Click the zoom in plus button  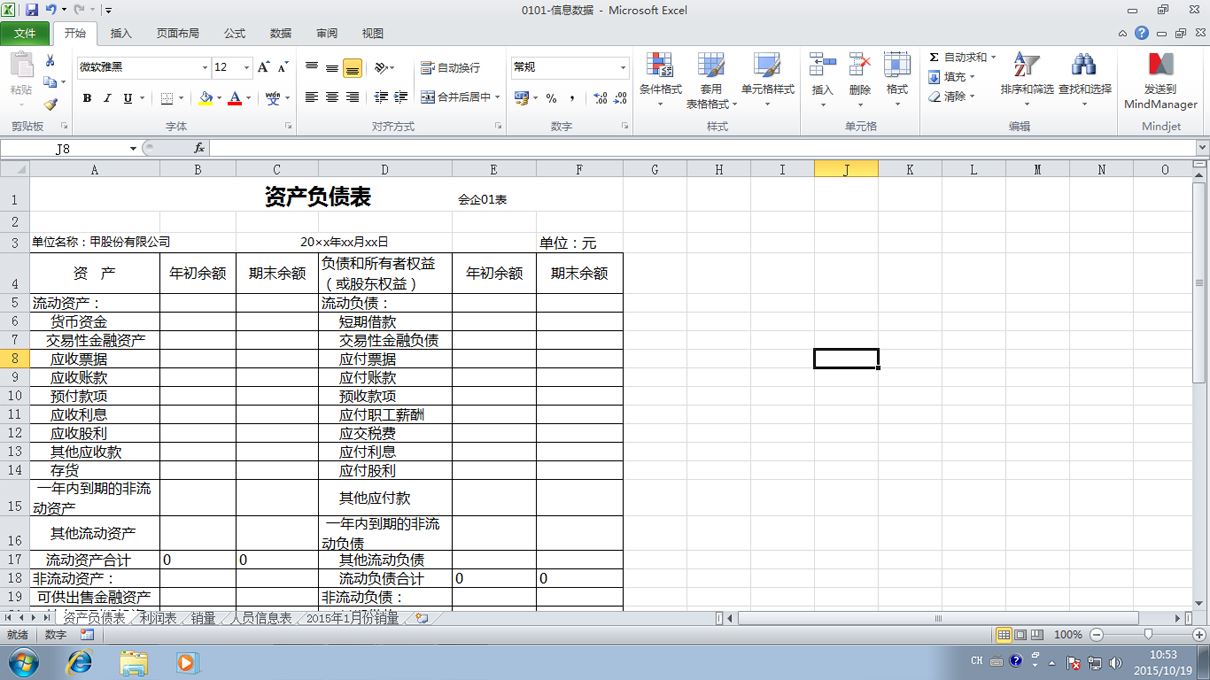pyautogui.click(x=1199, y=635)
